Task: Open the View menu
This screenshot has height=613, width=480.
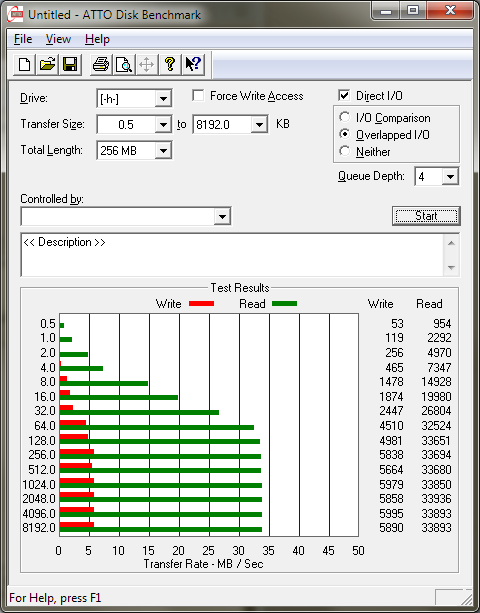Action: click(58, 39)
